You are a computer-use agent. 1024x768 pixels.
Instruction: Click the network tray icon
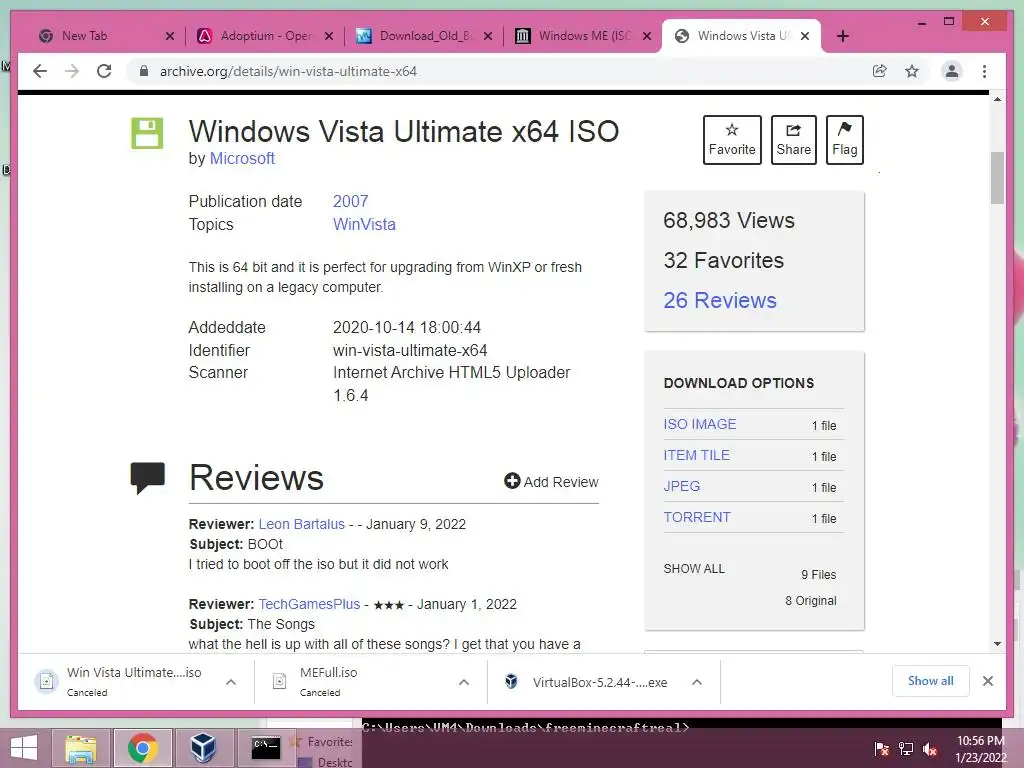coord(906,749)
